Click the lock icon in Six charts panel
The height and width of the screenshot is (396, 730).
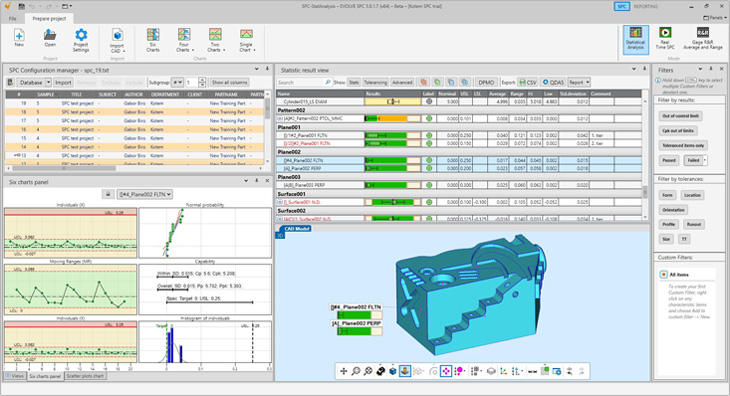point(108,194)
